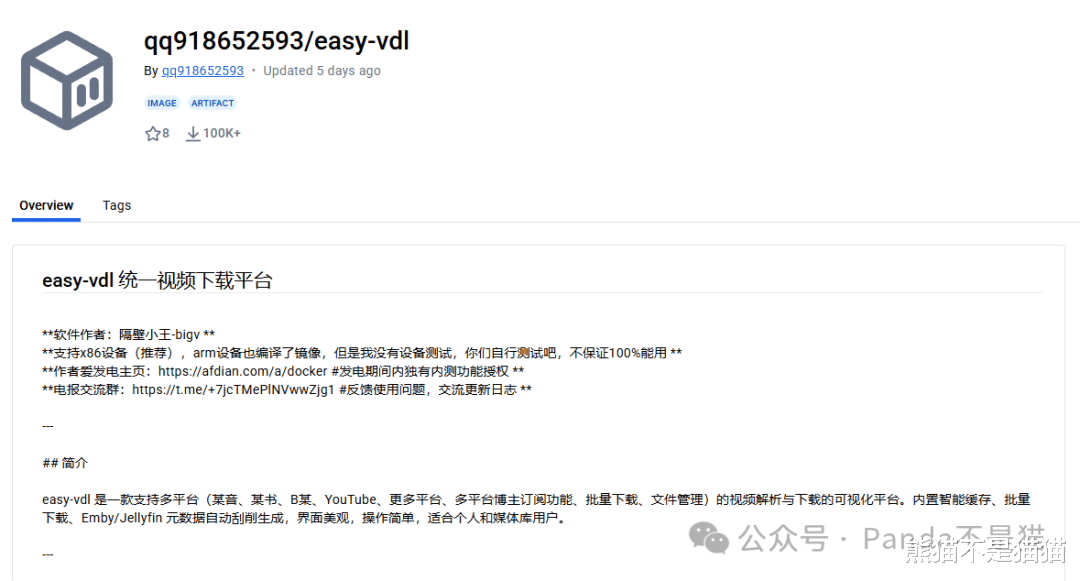Open the Overview tab
The image size is (1080, 581).
point(46,205)
